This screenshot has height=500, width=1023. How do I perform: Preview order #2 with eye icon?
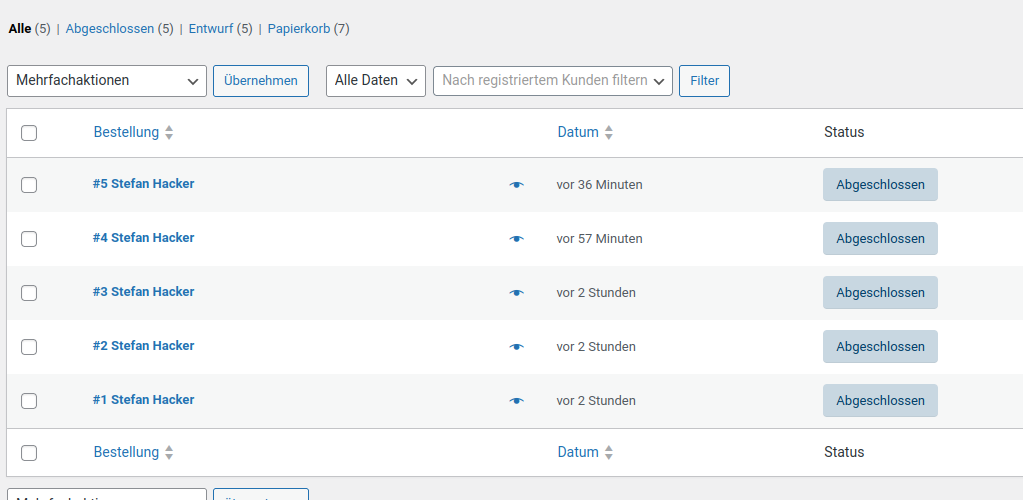click(516, 347)
